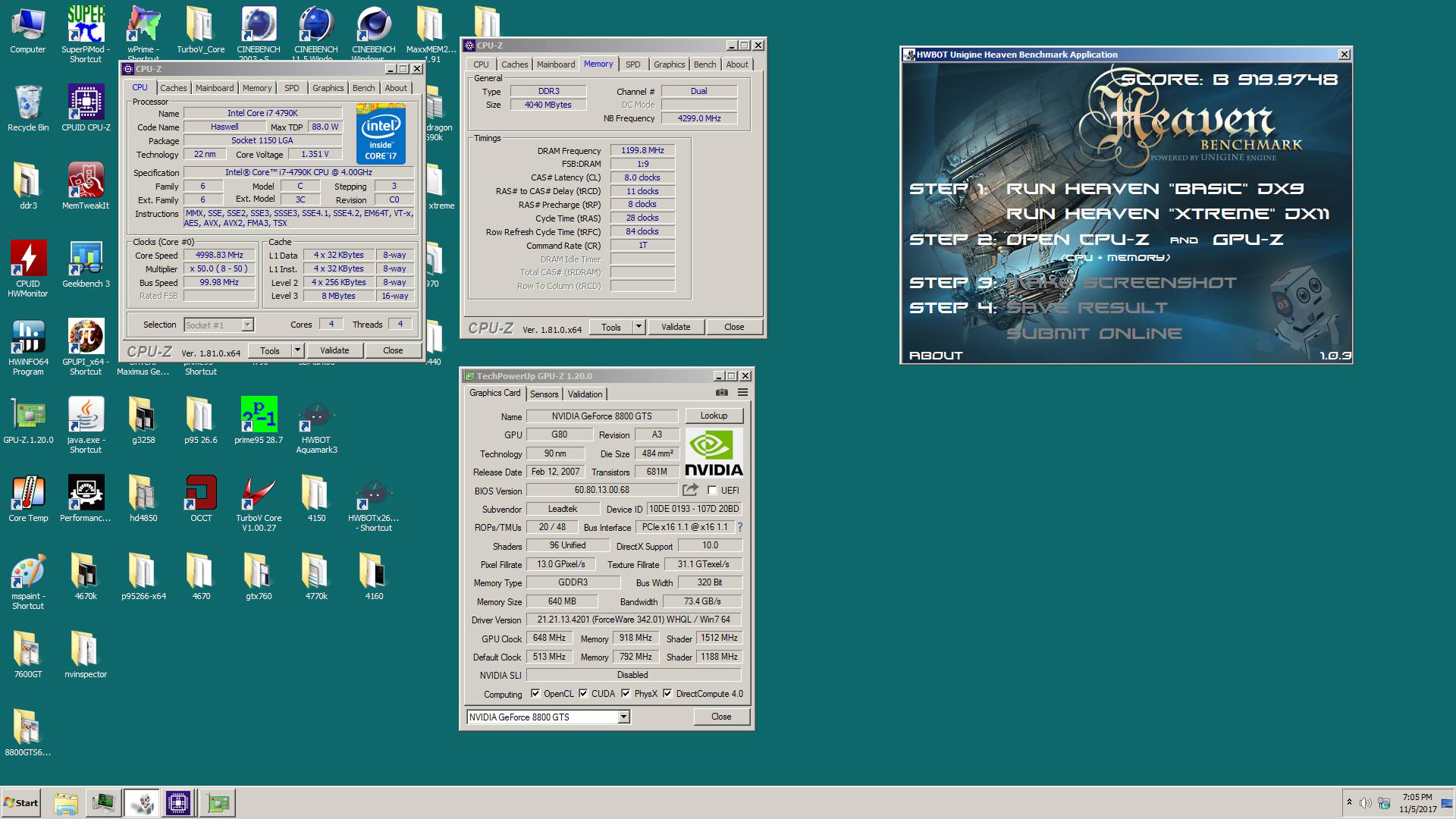The width and height of the screenshot is (1456, 819).
Task: Open GPU-Z hamburger menu icon
Action: pos(742,393)
